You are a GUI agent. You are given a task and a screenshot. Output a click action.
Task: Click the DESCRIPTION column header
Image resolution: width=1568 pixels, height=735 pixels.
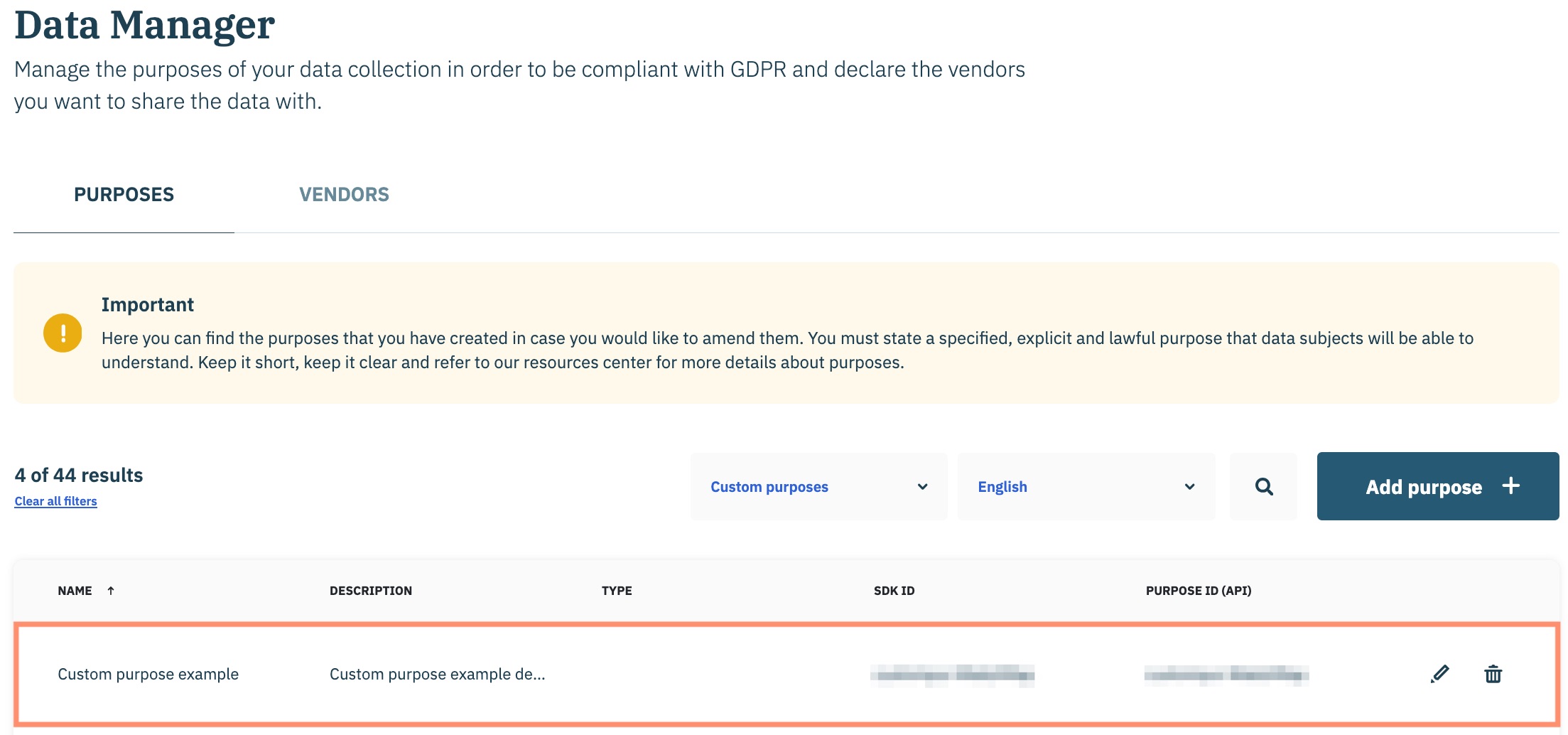coord(370,591)
